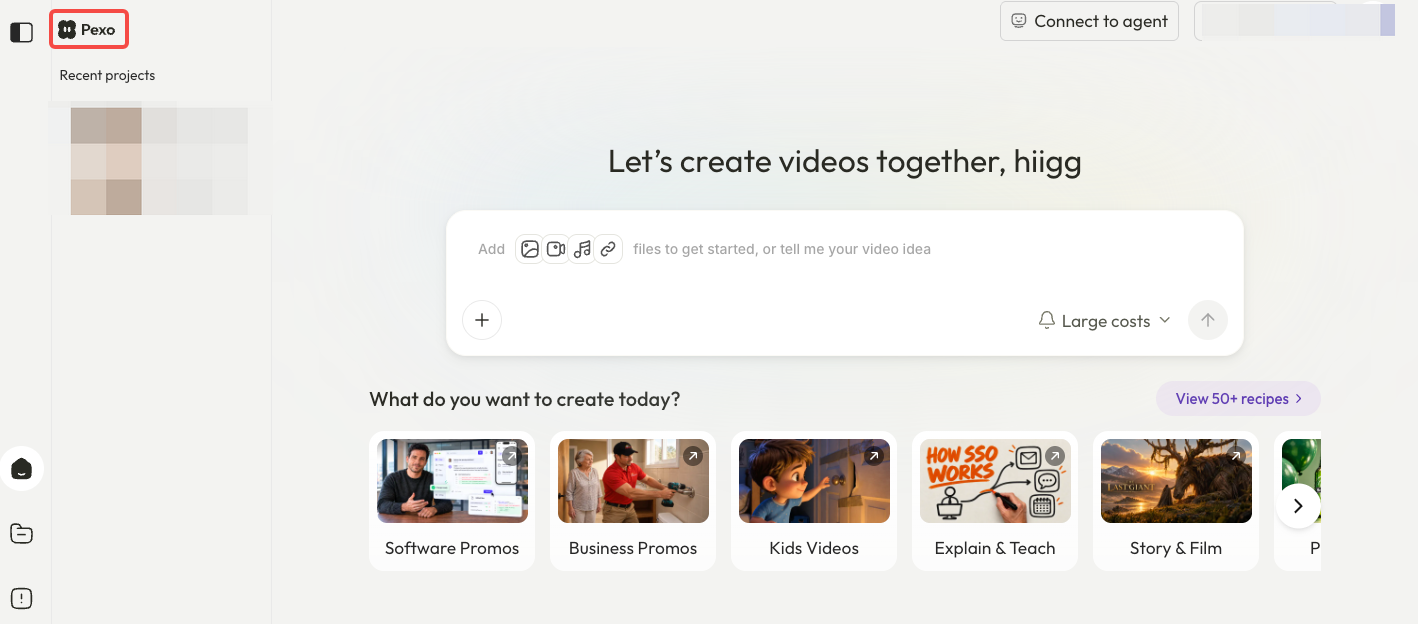Open the Business Promos thumbnail

[x=633, y=481]
